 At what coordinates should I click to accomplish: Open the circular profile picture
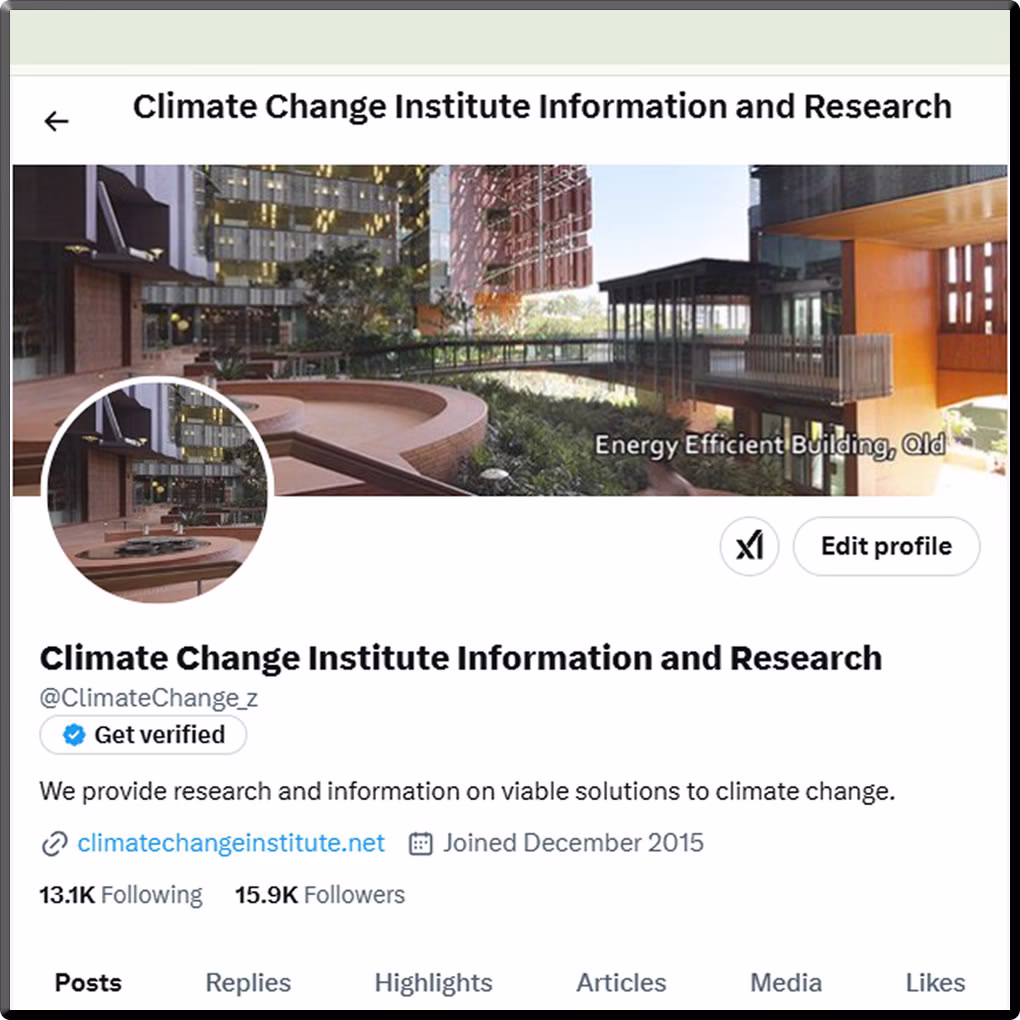(157, 489)
